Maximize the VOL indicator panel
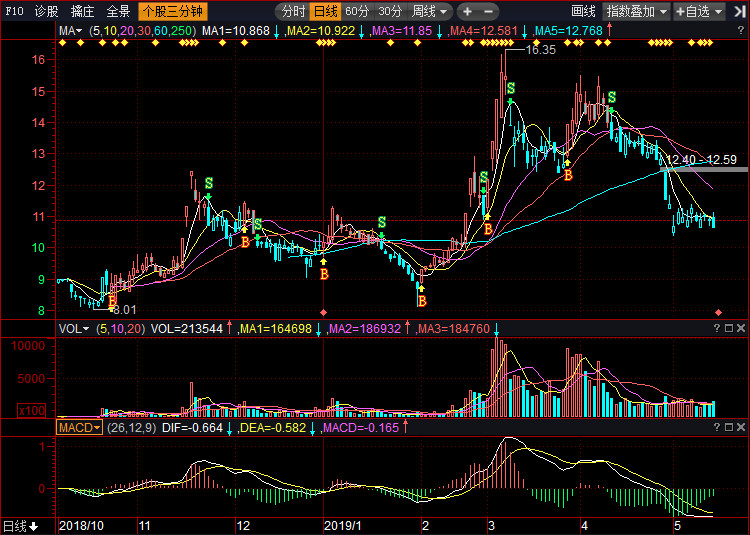Viewport: 750px width, 535px height. pos(728,328)
